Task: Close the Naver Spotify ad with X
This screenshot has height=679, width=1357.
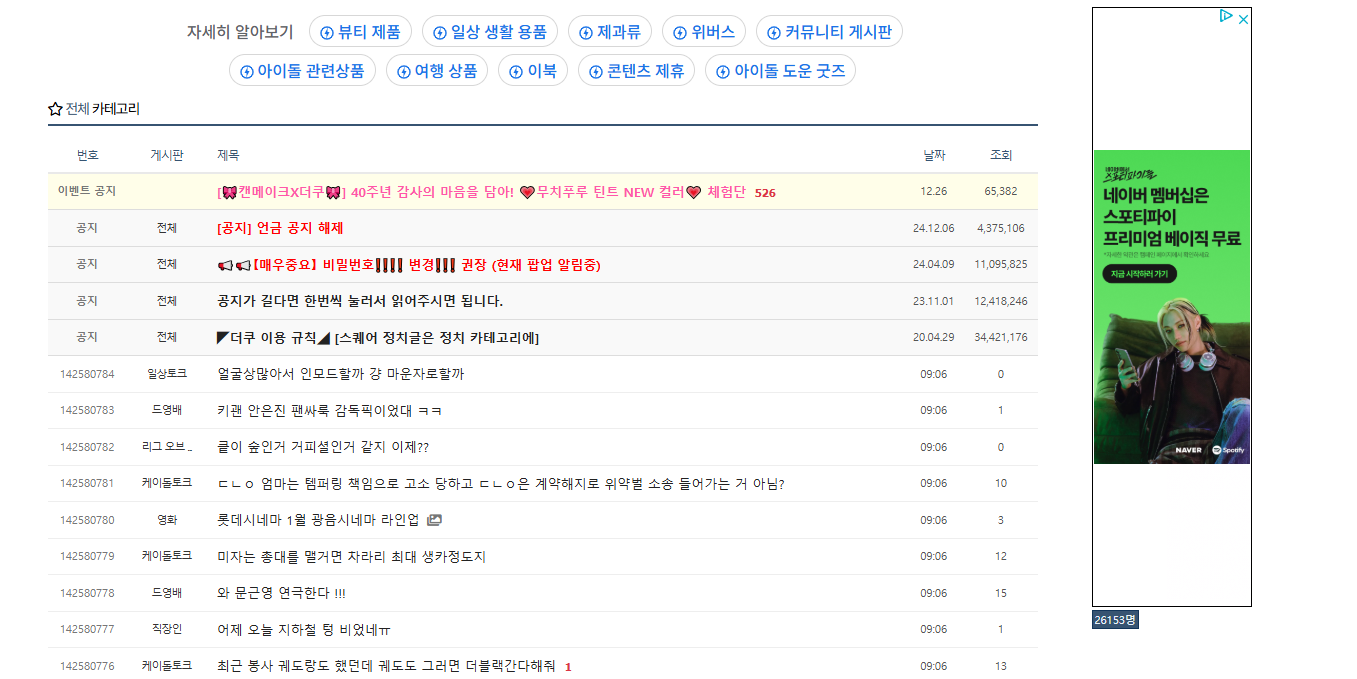Action: click(1243, 18)
